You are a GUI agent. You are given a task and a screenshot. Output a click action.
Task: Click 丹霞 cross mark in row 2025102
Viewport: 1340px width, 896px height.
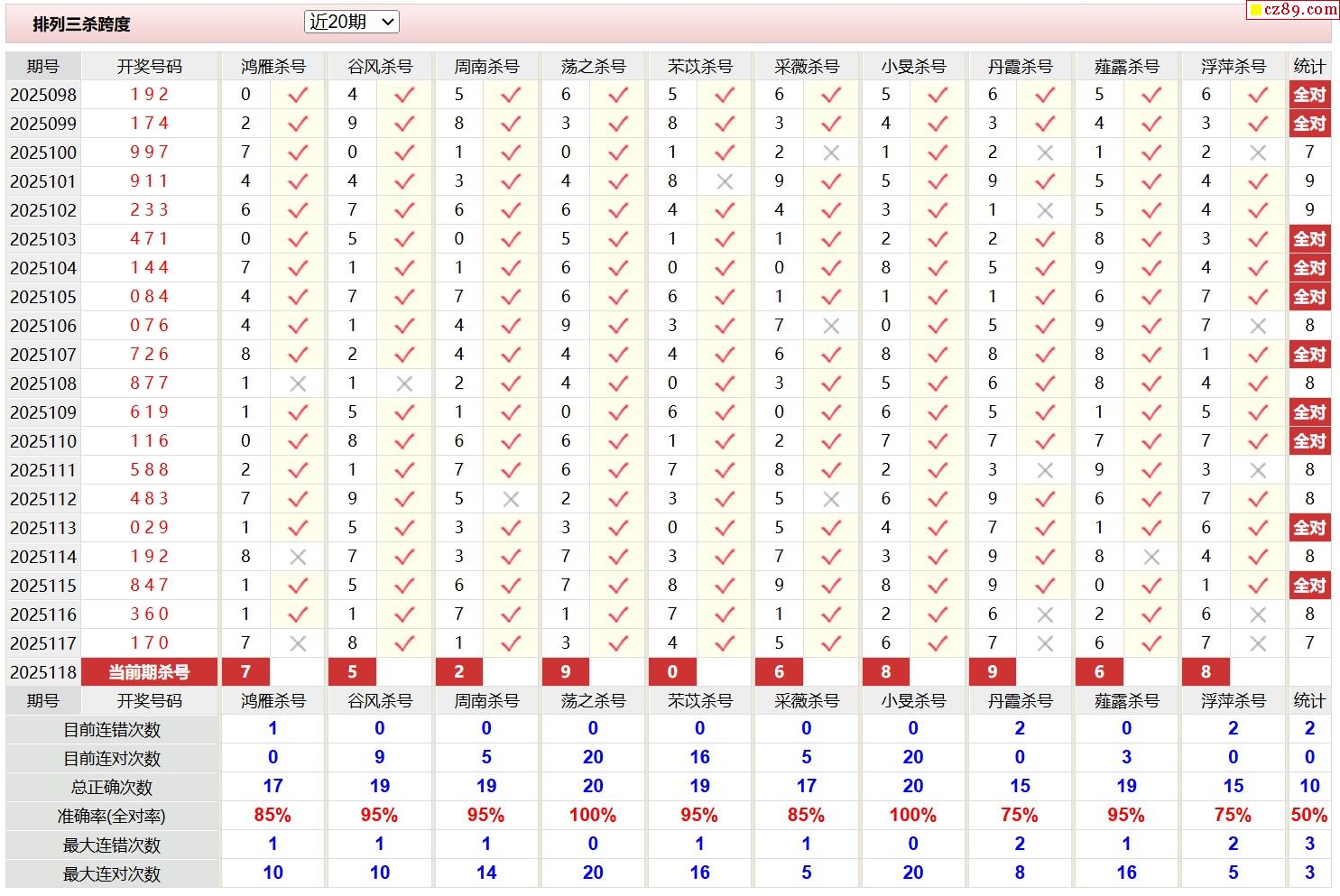[1045, 211]
